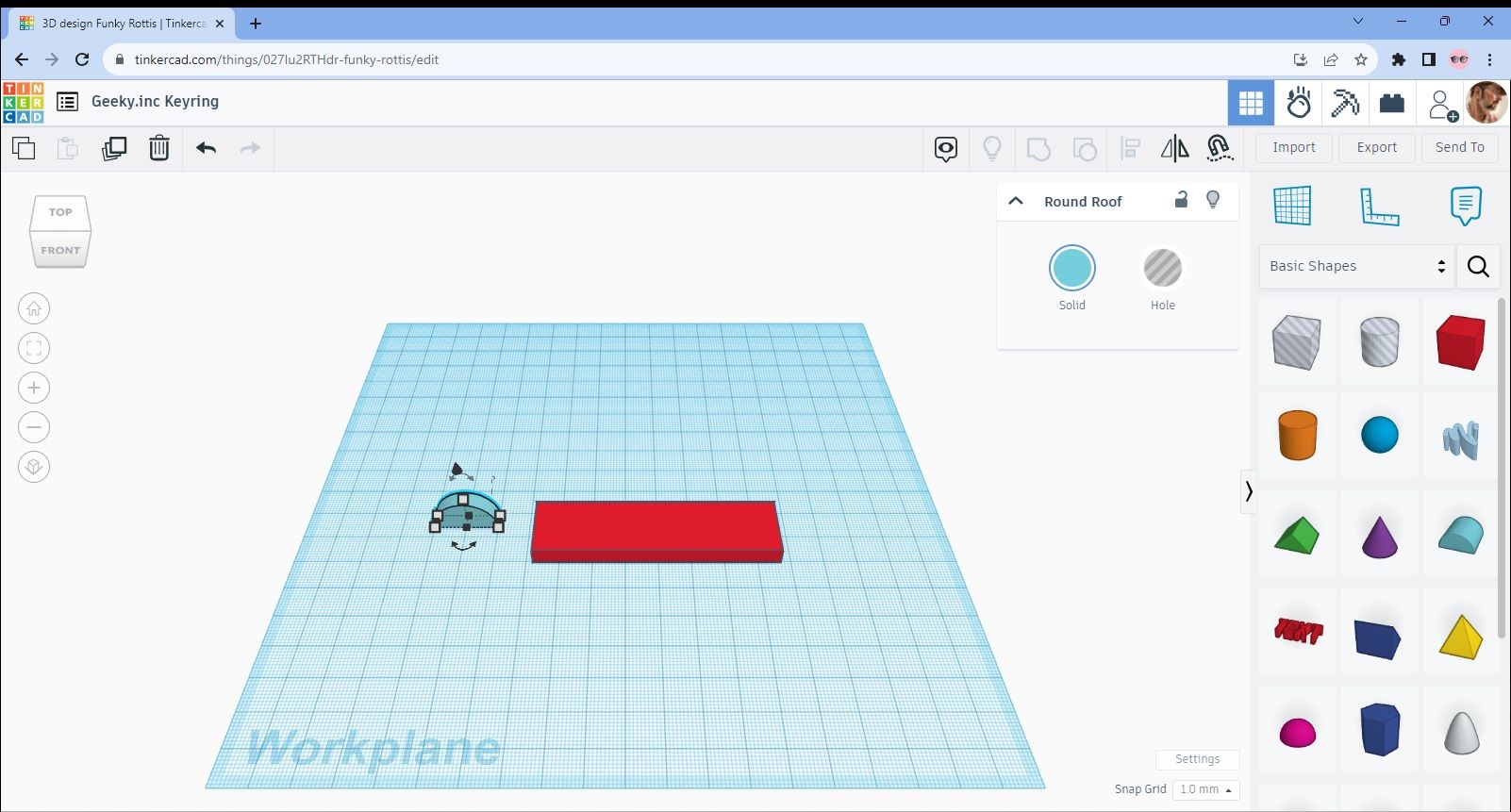Toggle notes visibility eye-bubble icon
Screen dimensions: 1511x812
946,149
